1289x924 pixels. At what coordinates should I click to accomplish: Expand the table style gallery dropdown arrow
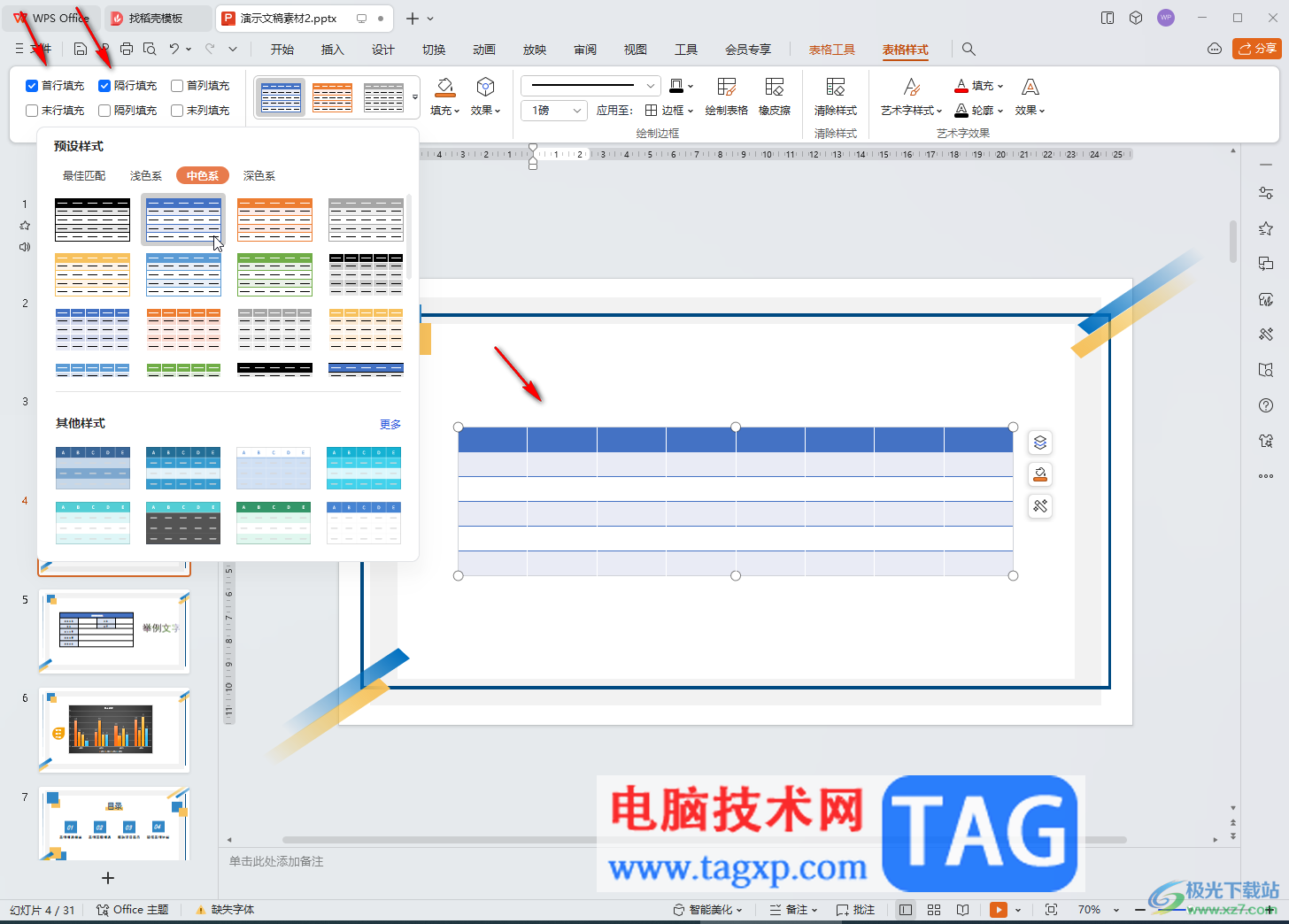(x=415, y=97)
